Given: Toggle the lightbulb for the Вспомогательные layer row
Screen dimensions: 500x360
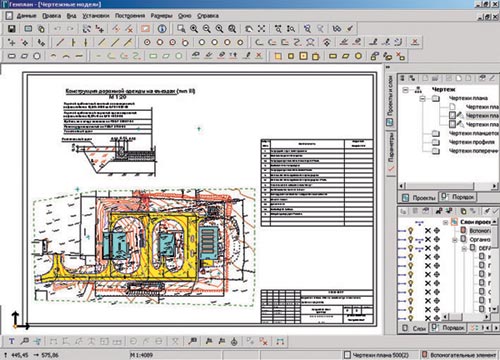Looking at the screenshot, I should pos(411,230).
